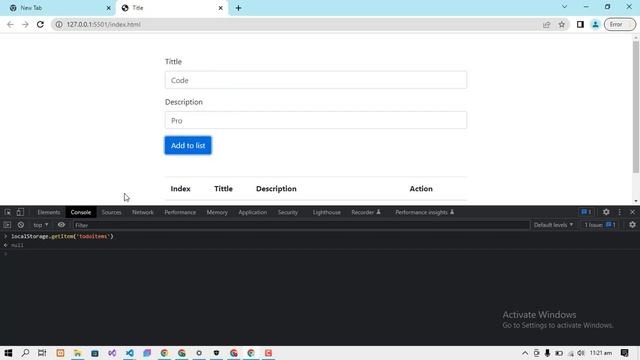Image resolution: width=640 pixels, height=360 pixels.
Task: Focus the Description input field
Action: pyautogui.click(x=316, y=120)
